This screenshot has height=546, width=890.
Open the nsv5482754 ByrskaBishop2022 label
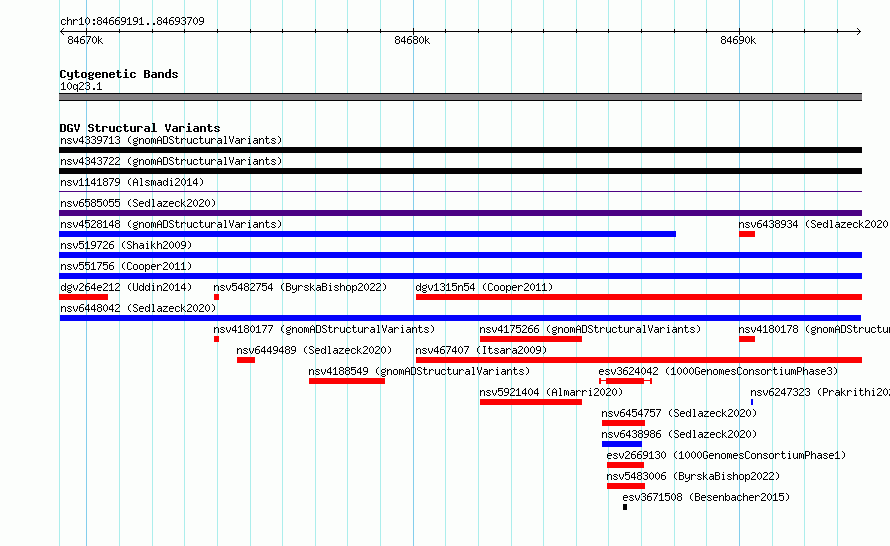300,287
